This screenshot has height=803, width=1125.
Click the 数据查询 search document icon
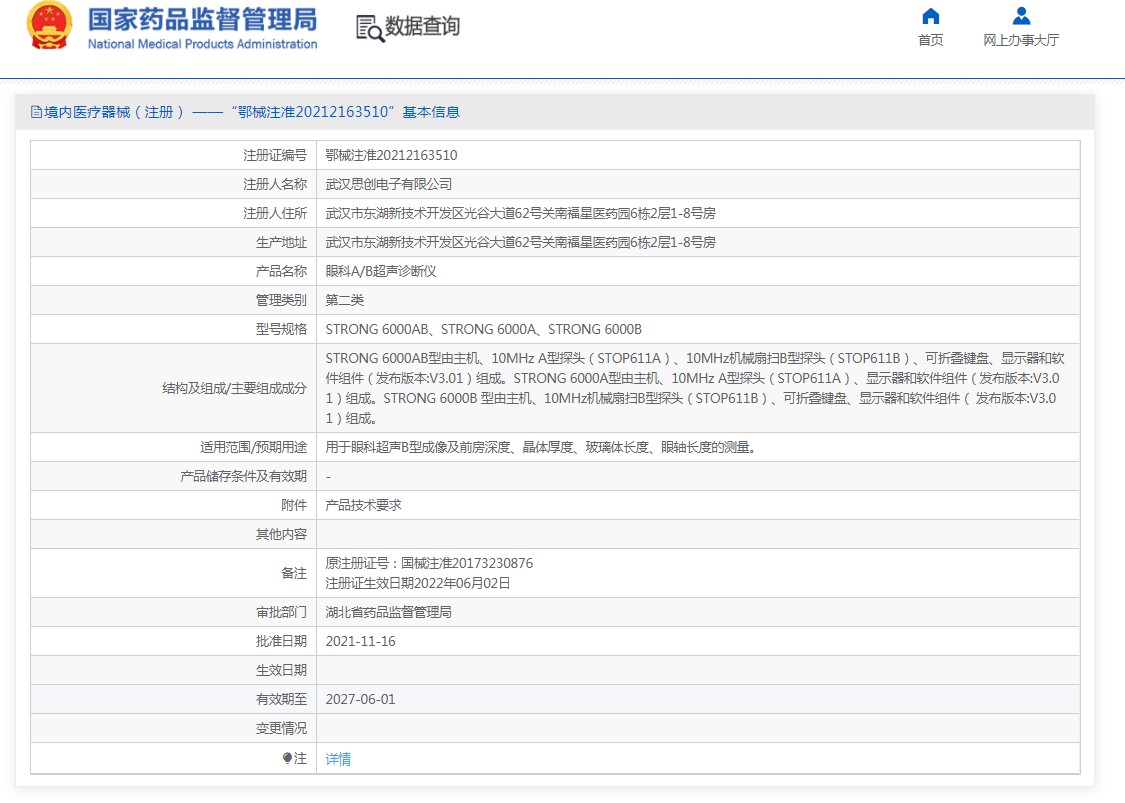tap(369, 28)
